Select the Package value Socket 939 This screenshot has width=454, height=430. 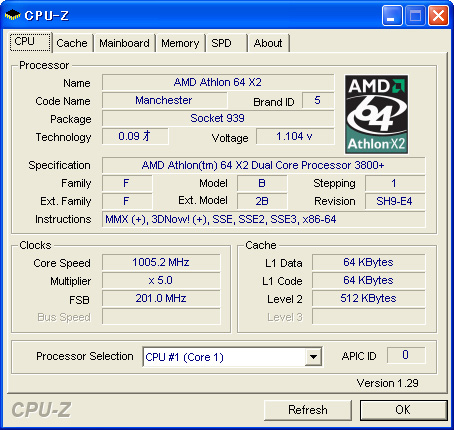[218, 118]
